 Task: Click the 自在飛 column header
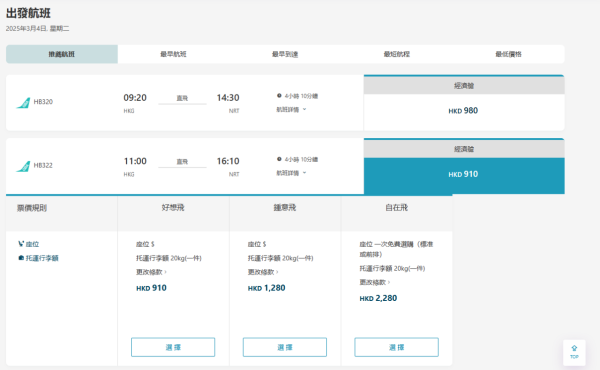coord(396,208)
